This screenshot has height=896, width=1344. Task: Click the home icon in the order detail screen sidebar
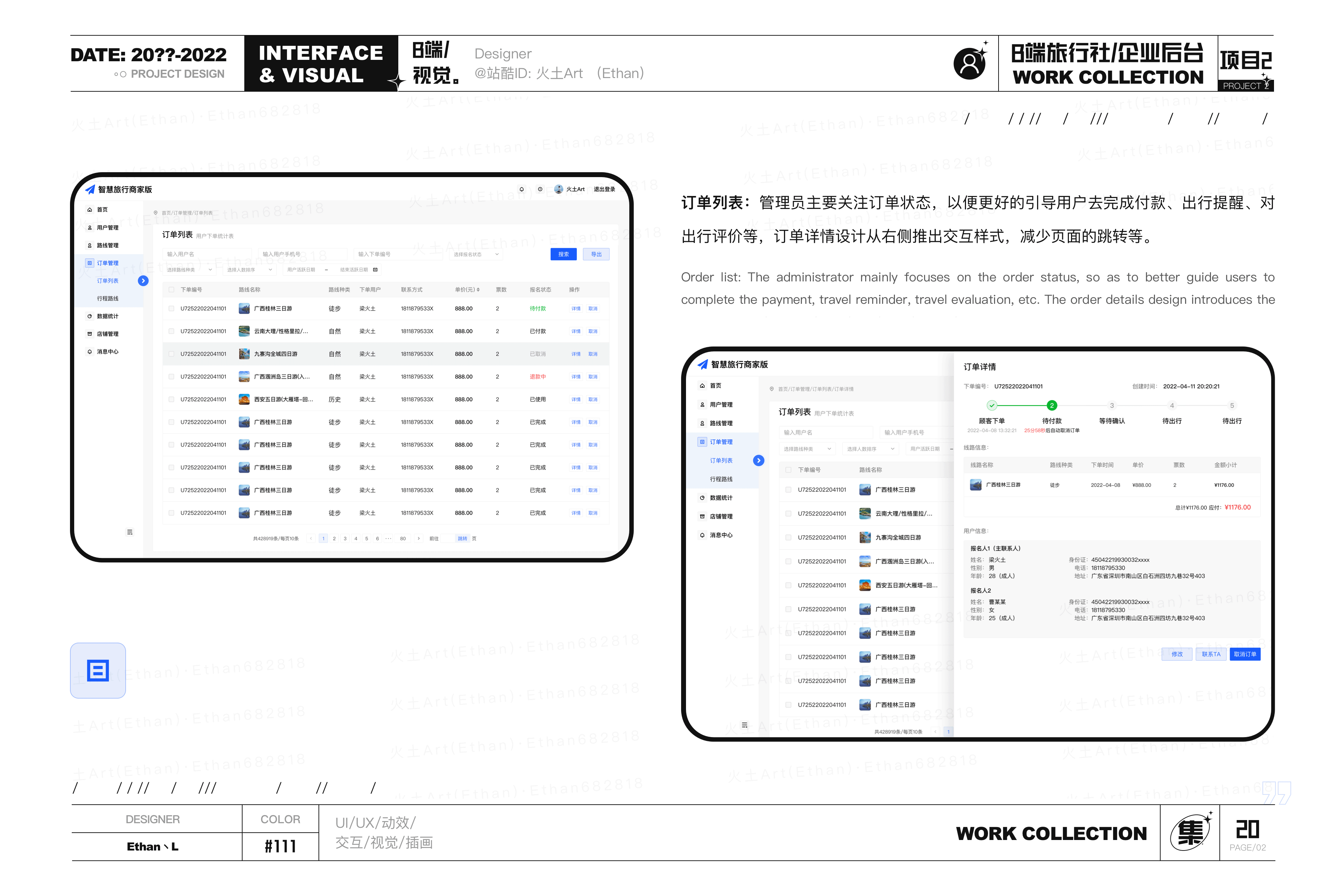click(702, 386)
